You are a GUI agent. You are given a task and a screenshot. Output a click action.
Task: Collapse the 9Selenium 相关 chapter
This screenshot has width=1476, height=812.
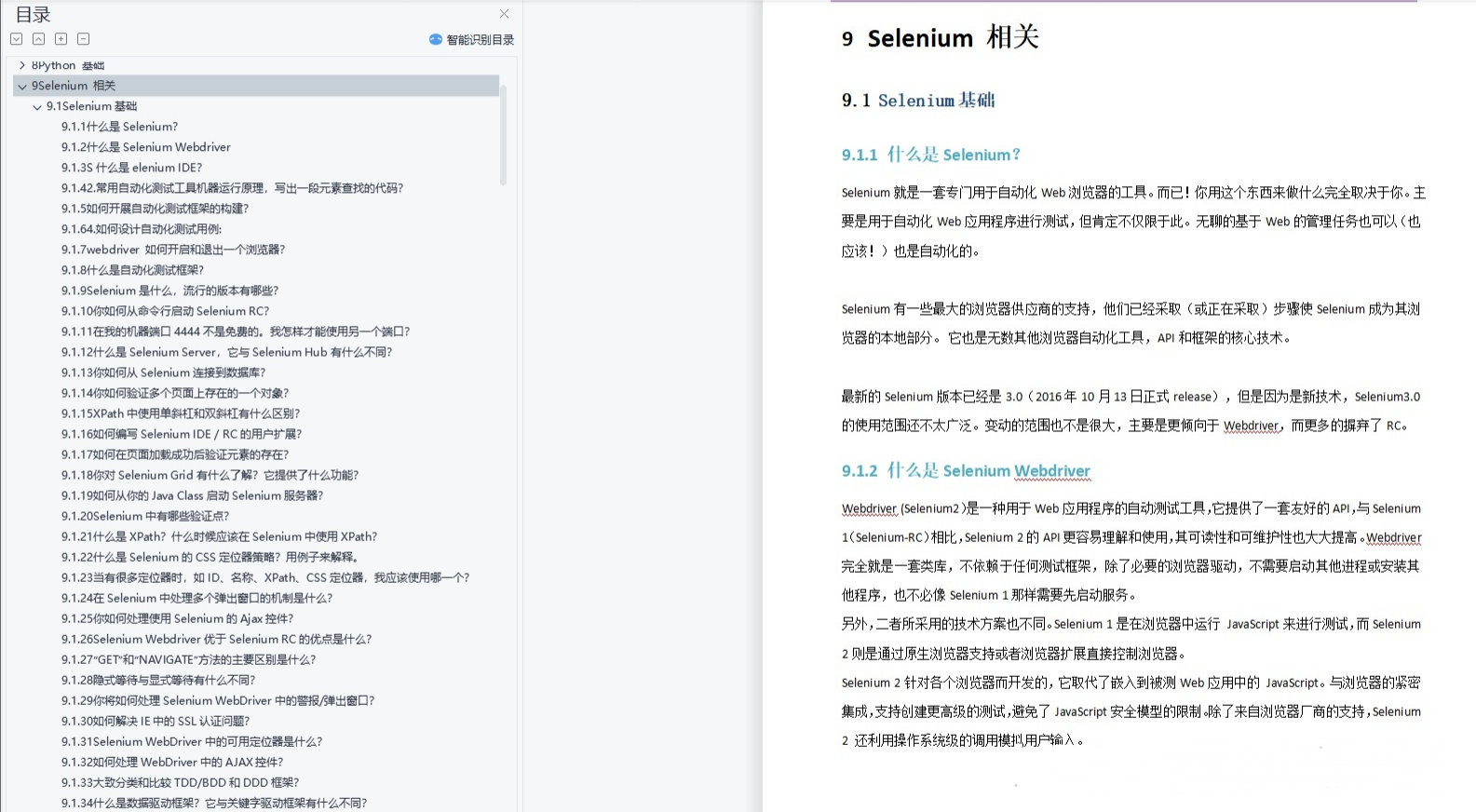coord(22,86)
